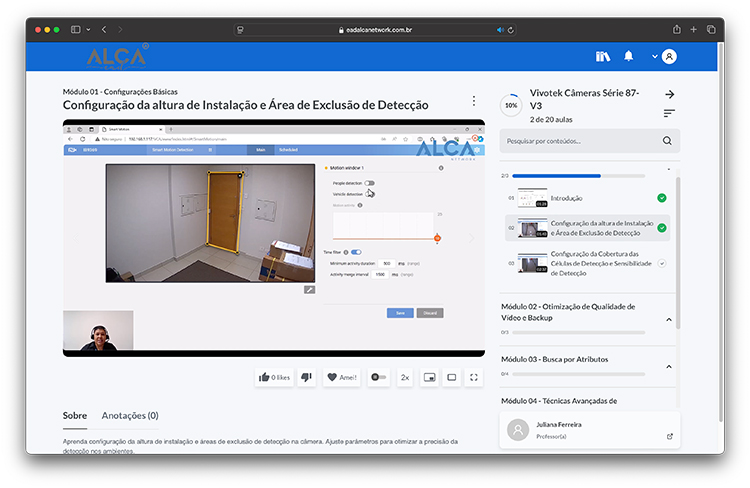Go back in Safari
Viewport: 750px width, 488px height.
[104, 30]
